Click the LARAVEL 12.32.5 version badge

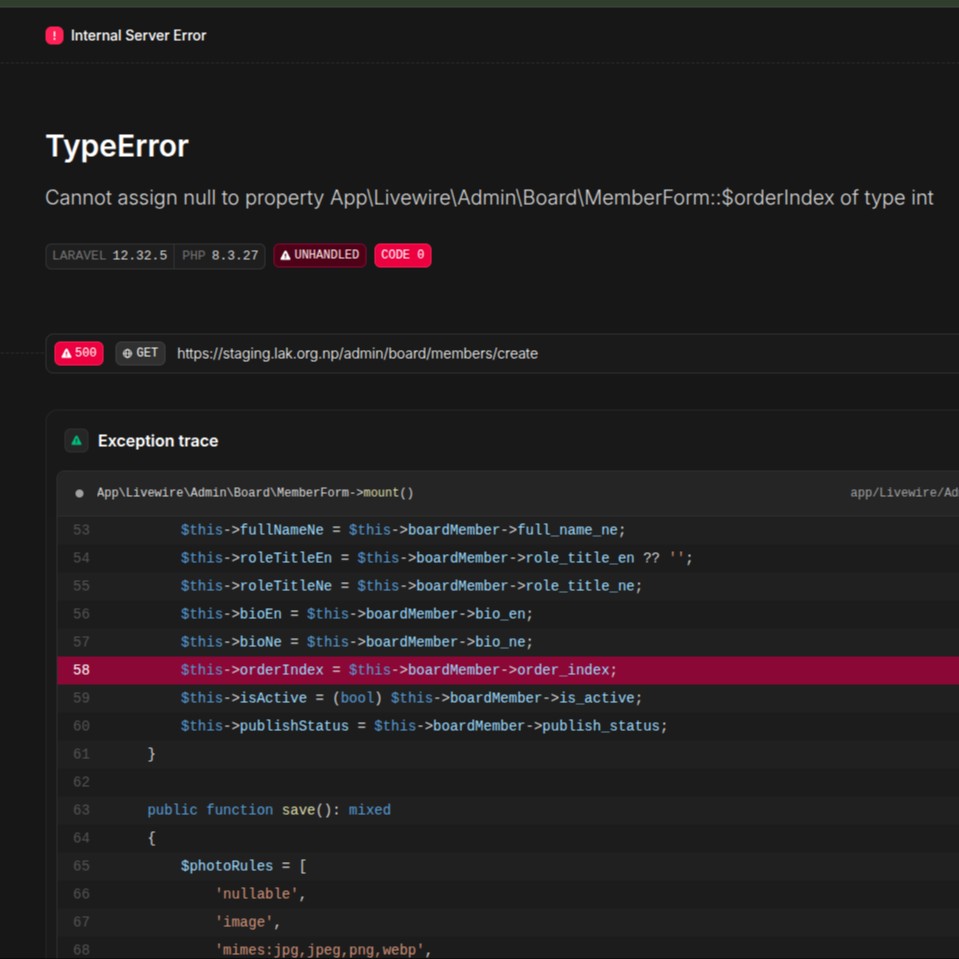pos(110,255)
